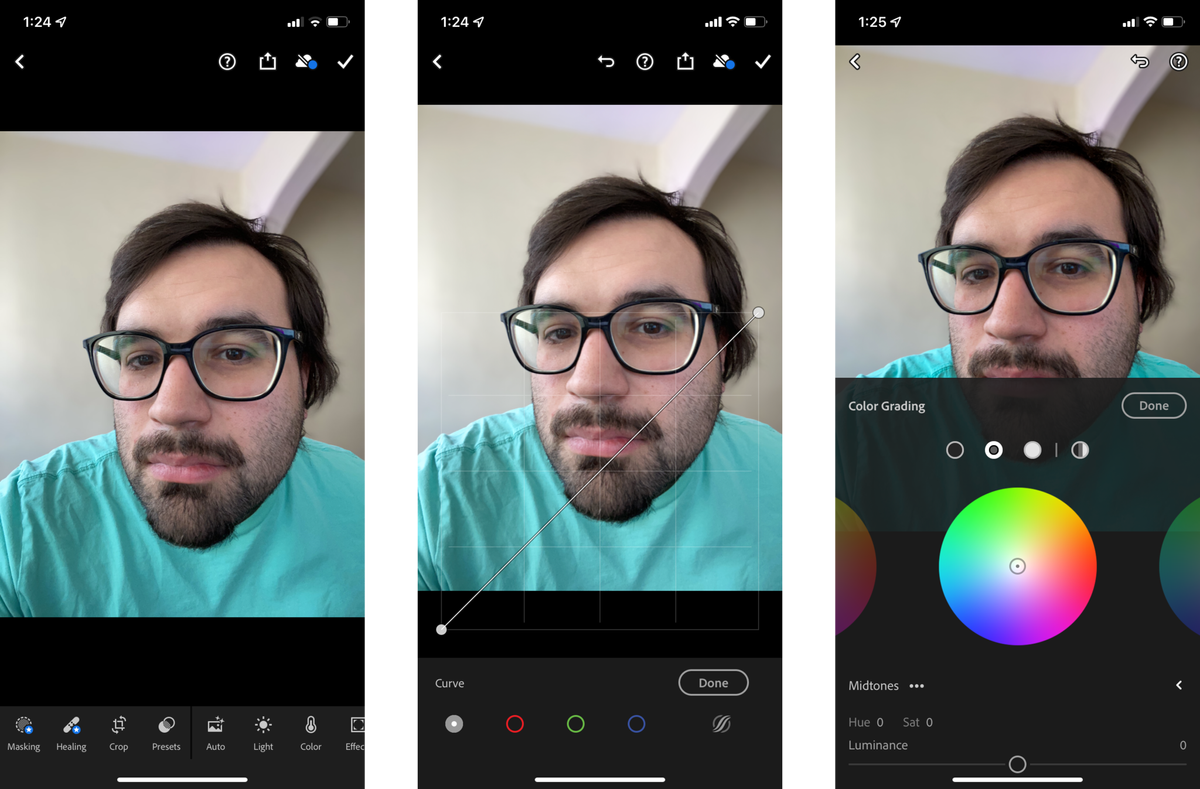Switch to the Global color grading wheel
The height and width of the screenshot is (789, 1200).
tap(1080, 450)
